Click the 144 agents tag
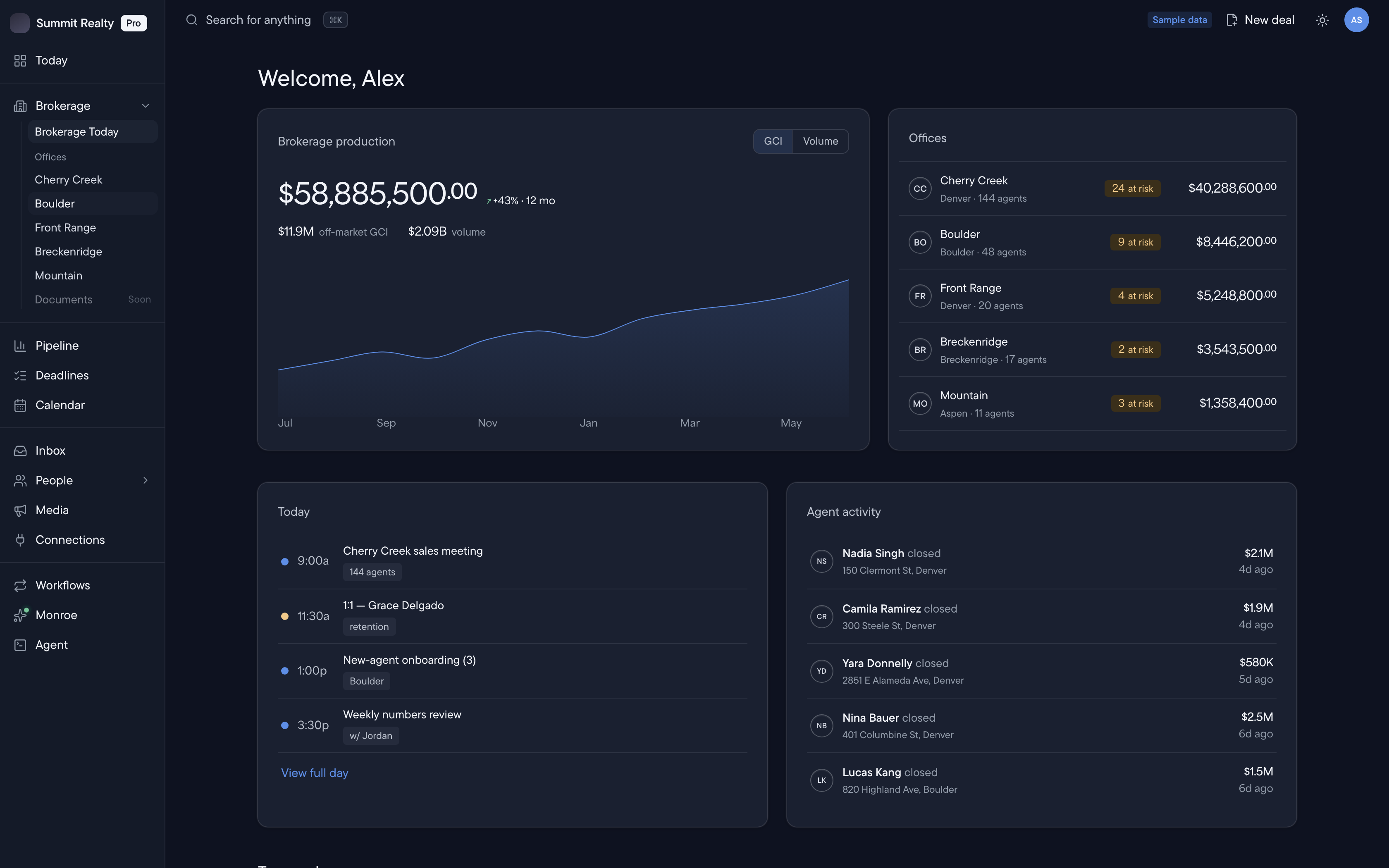This screenshot has height=868, width=1389. 372,572
